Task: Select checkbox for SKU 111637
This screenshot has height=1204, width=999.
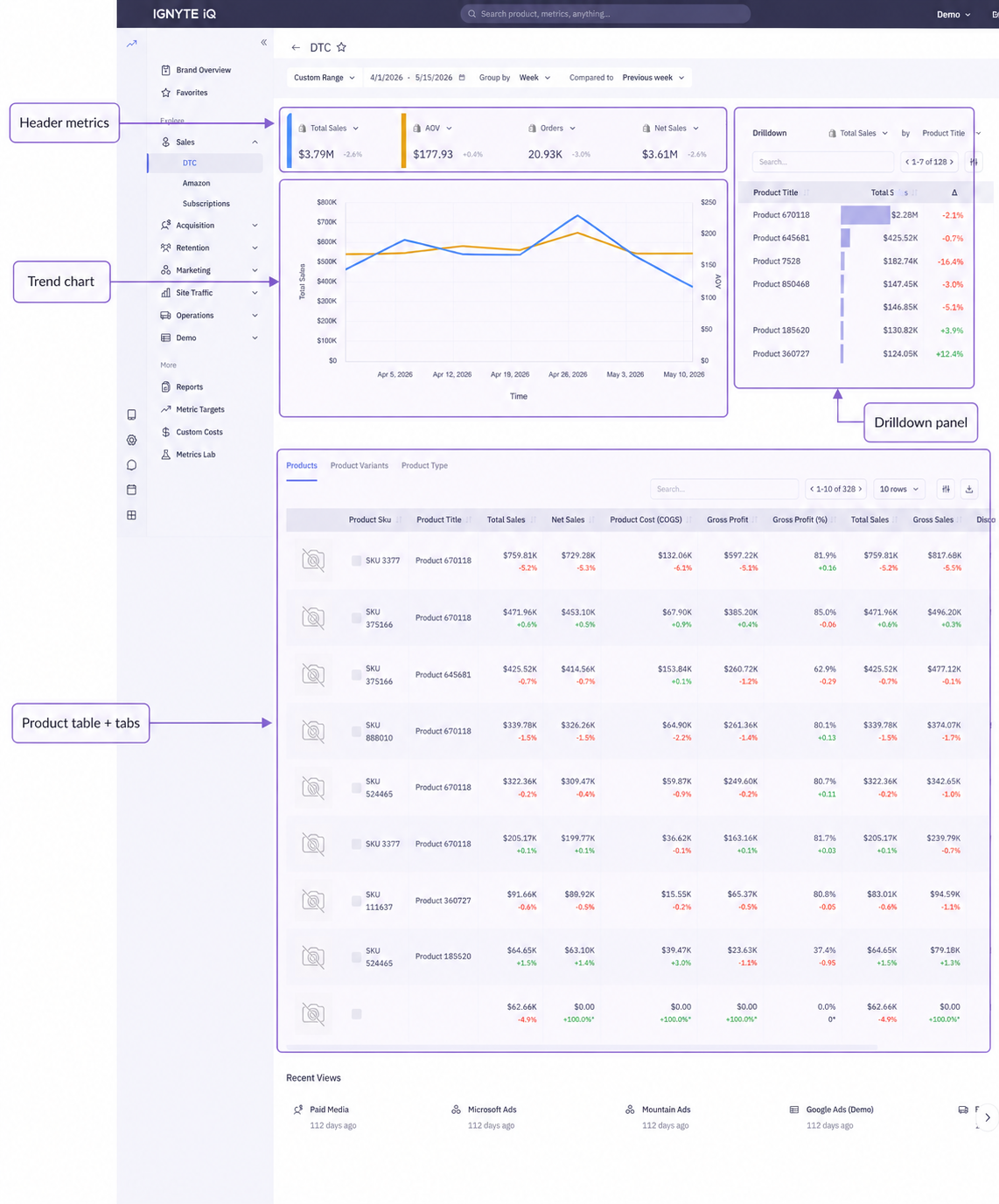Action: 356,901
